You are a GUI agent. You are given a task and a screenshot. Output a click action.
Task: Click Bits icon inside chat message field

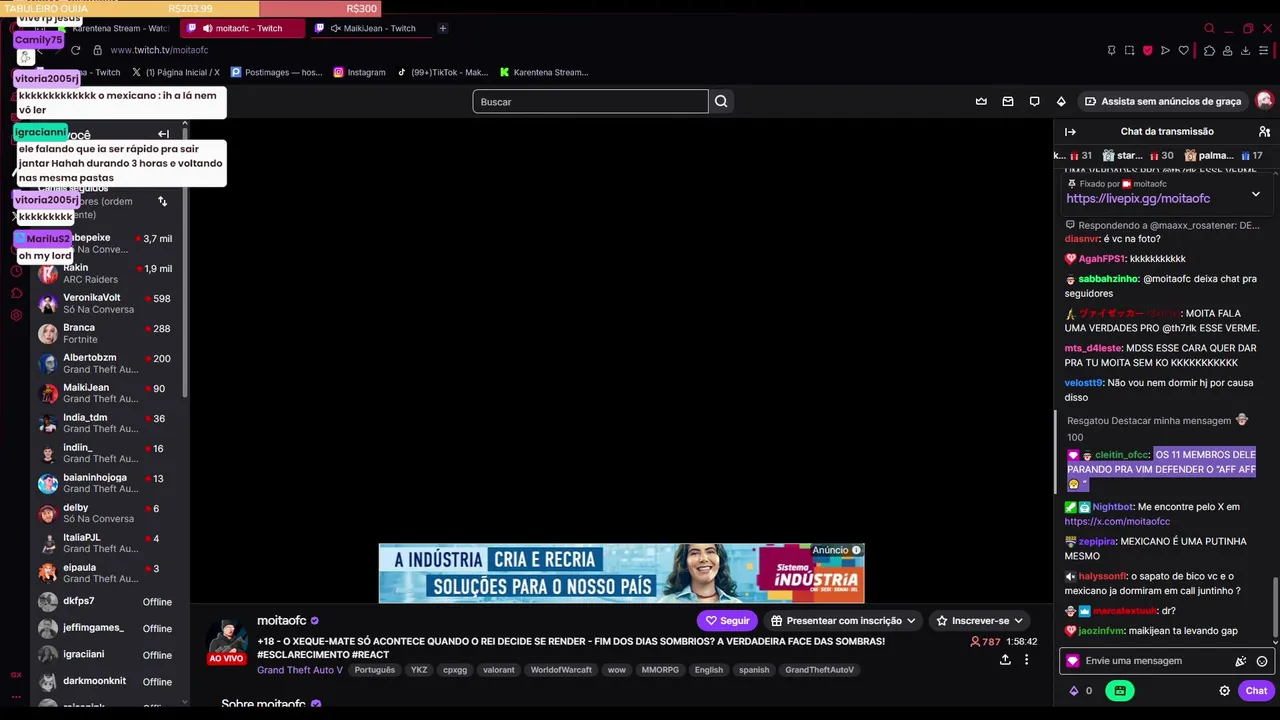click(x=1241, y=661)
